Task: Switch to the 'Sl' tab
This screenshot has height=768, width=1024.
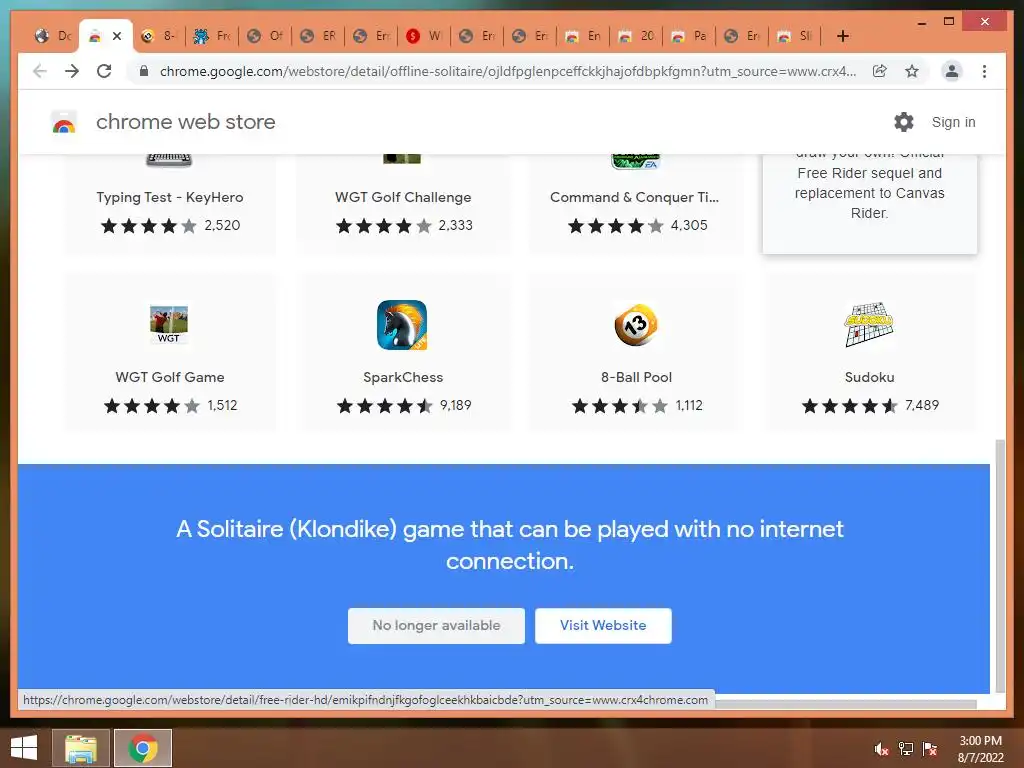Action: click(795, 36)
